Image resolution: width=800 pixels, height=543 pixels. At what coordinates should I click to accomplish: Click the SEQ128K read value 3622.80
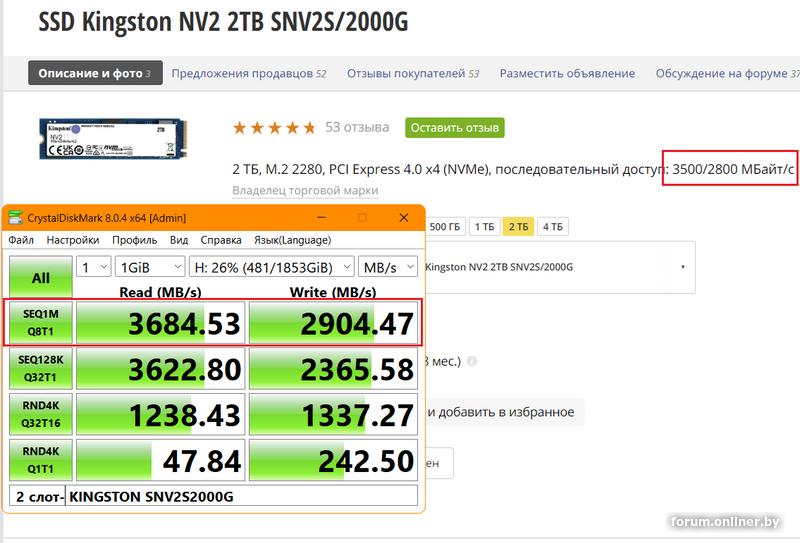161,368
